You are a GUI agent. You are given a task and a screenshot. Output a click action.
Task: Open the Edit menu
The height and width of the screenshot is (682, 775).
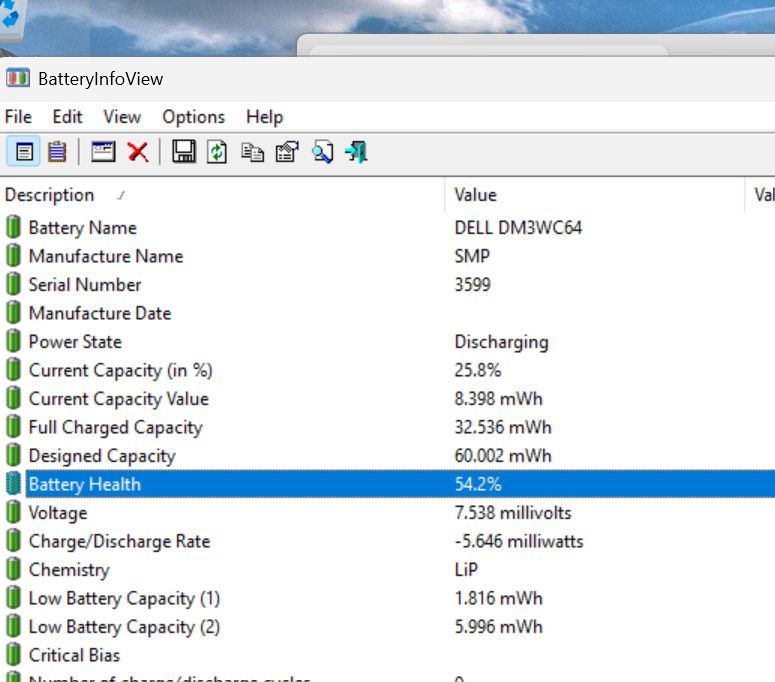coord(67,117)
